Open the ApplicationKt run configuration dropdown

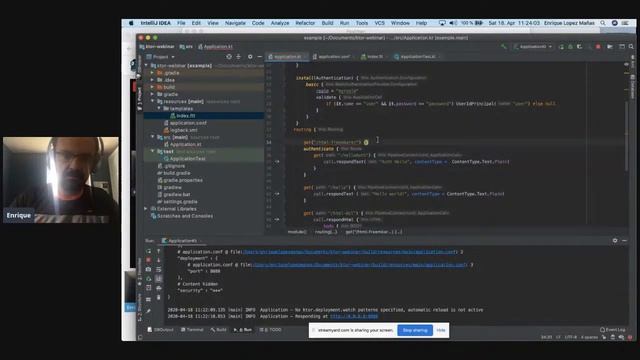pyautogui.click(x=533, y=47)
